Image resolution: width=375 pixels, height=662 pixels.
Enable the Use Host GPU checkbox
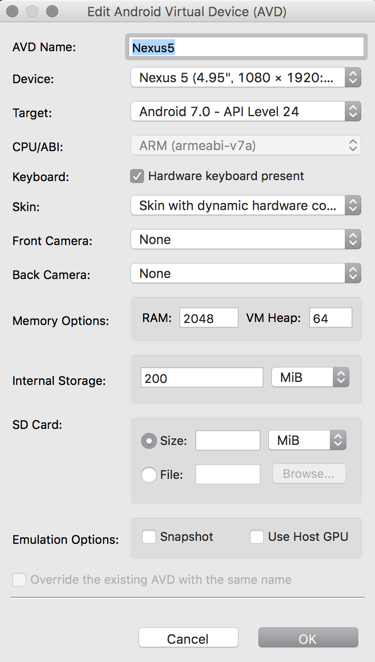[x=257, y=537]
